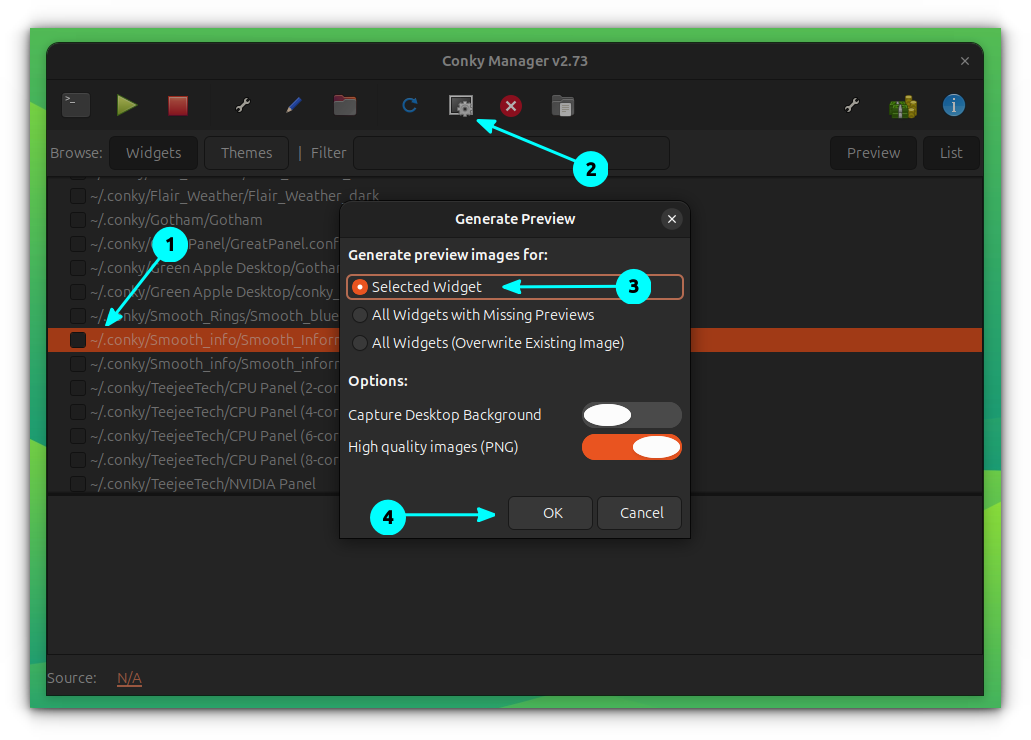View app information with the info icon
Screen dimensions: 1031x740
pyautogui.click(x=953, y=104)
